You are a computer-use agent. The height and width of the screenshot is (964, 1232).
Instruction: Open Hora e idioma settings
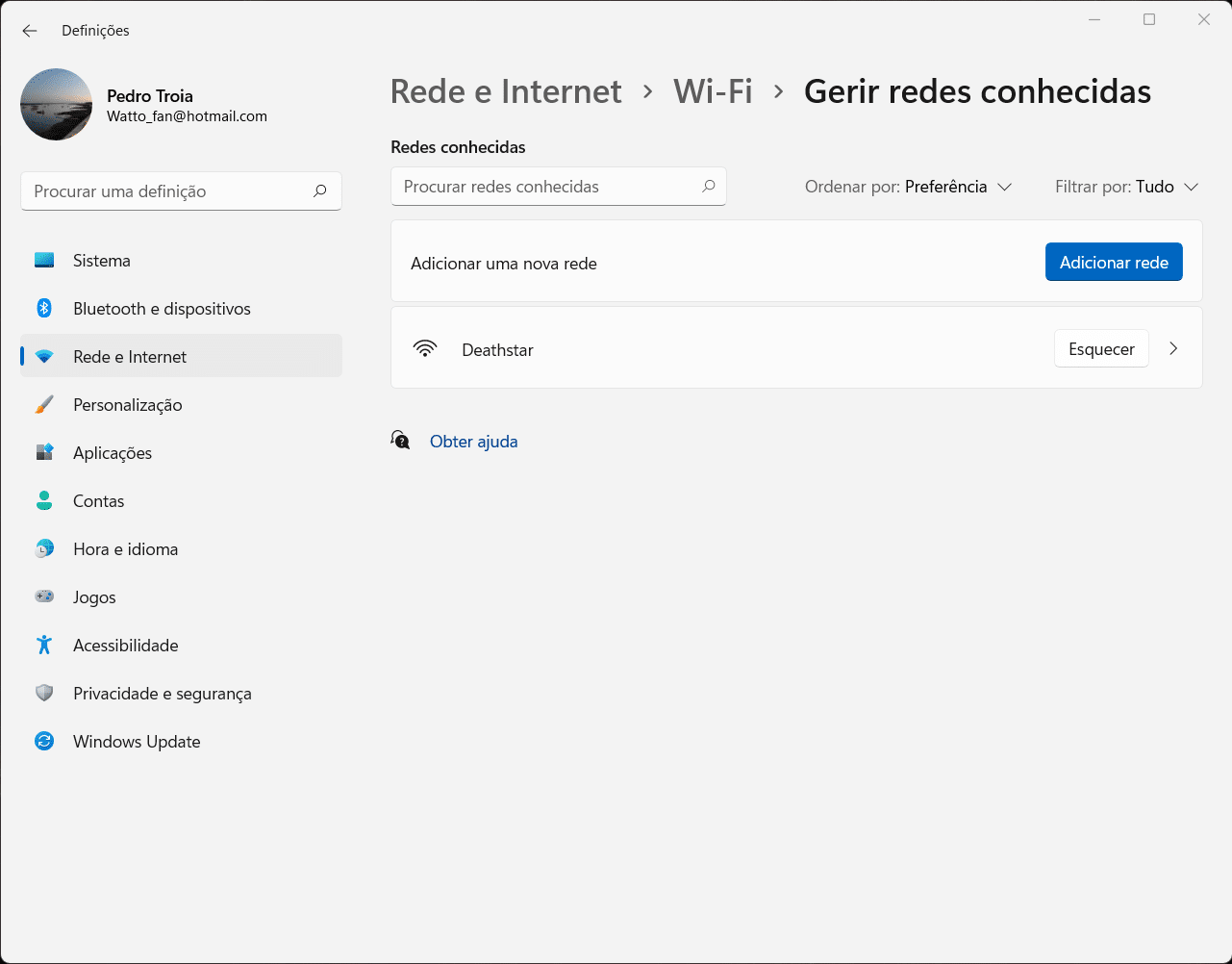[x=125, y=549]
